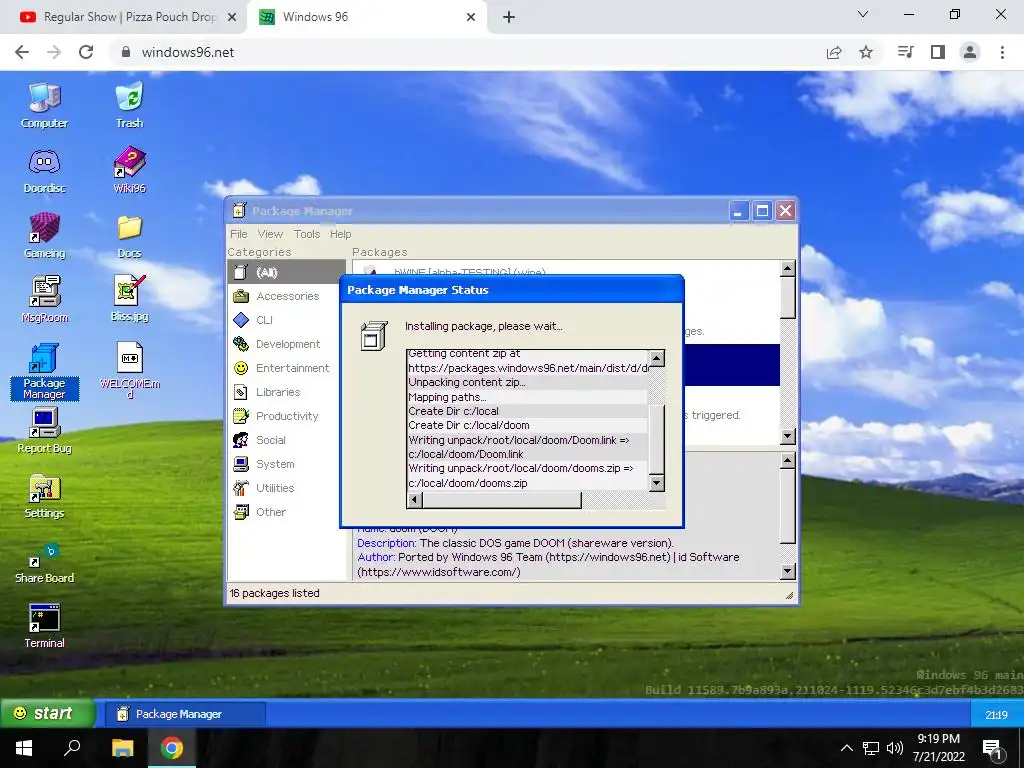Viewport: 1024px width, 768px height.
Task: Open a new browser tab
Action: click(509, 18)
